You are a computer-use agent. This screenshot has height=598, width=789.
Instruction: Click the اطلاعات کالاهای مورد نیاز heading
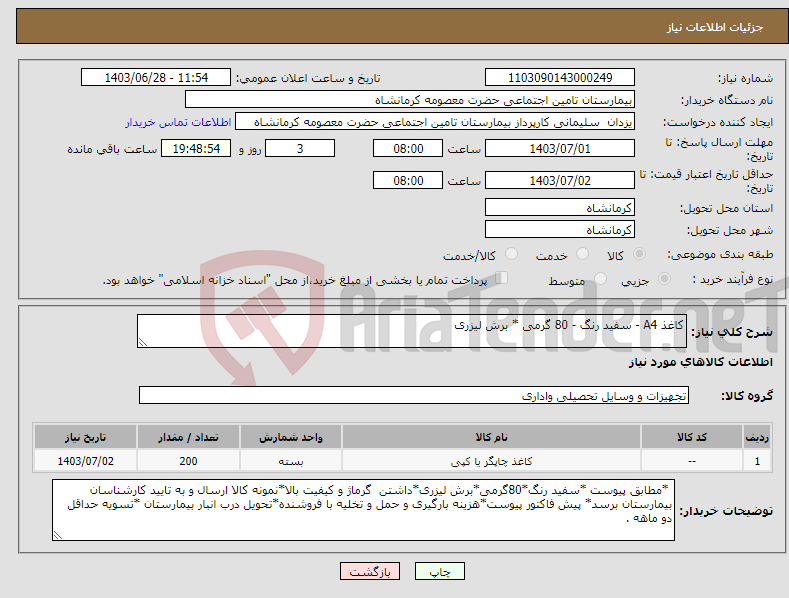click(x=700, y=362)
